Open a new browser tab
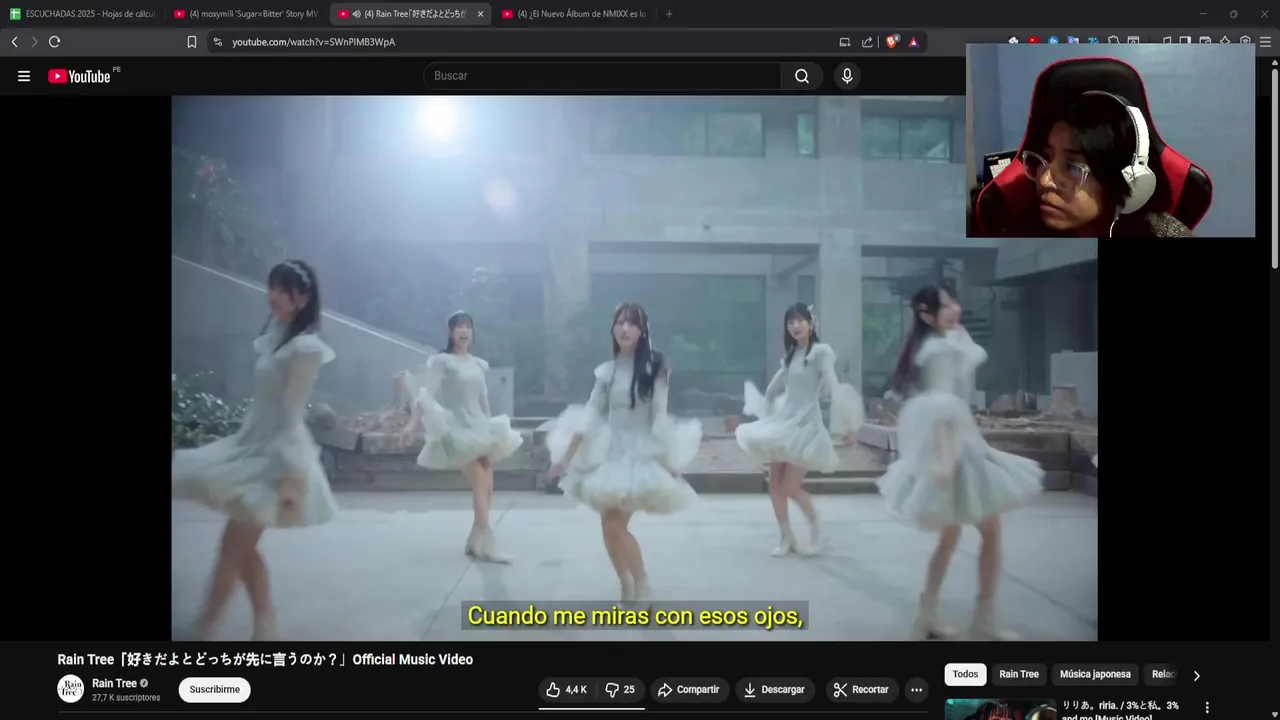The image size is (1280, 720). (x=669, y=14)
